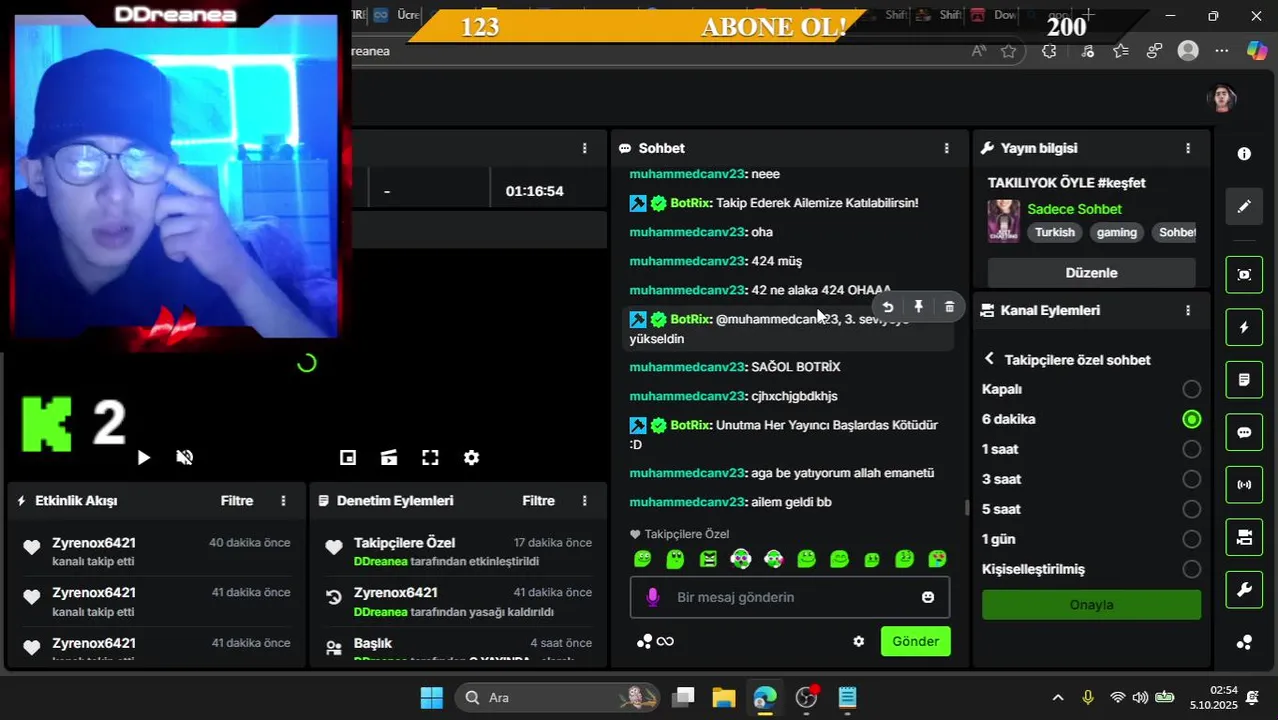Open Kanal Eylemleri panel options menu
The image size is (1278, 720).
point(1187,310)
